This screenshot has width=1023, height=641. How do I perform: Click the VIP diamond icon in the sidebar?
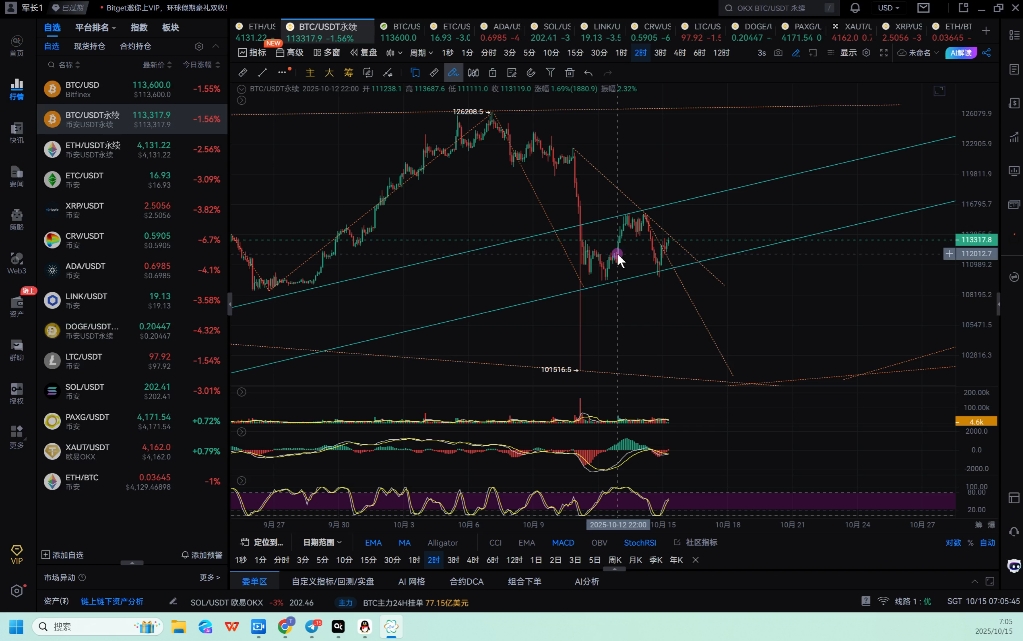click(16, 554)
